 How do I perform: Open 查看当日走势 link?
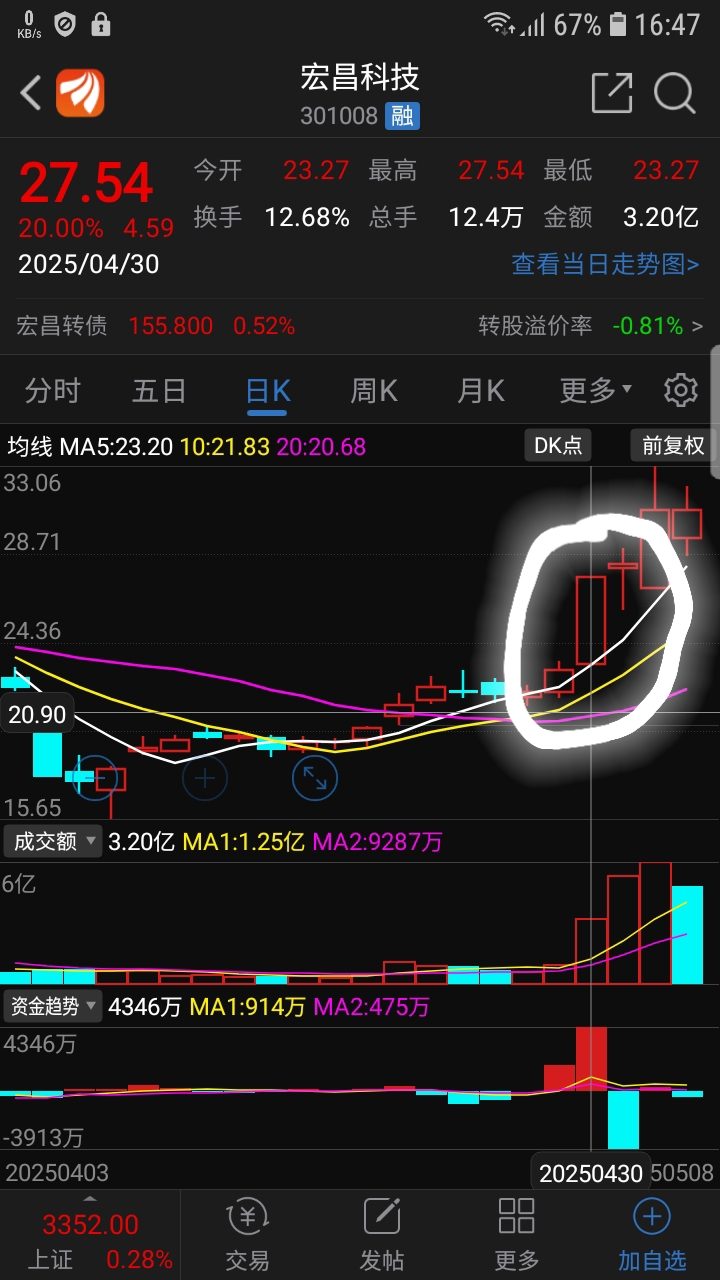pos(605,264)
